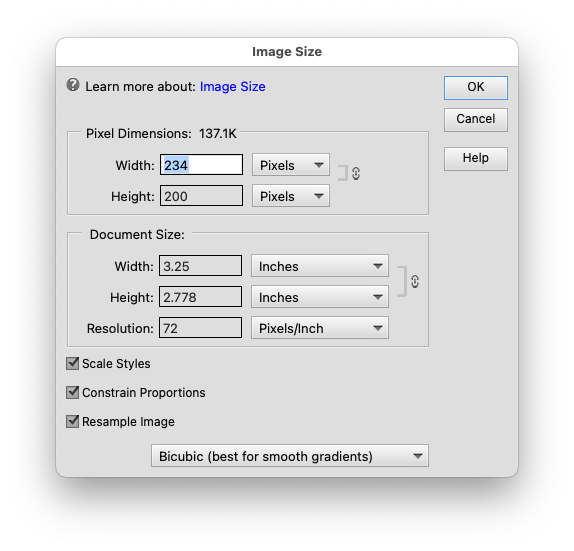
Task: Open document Height Inches dropdown
Action: coord(320,297)
